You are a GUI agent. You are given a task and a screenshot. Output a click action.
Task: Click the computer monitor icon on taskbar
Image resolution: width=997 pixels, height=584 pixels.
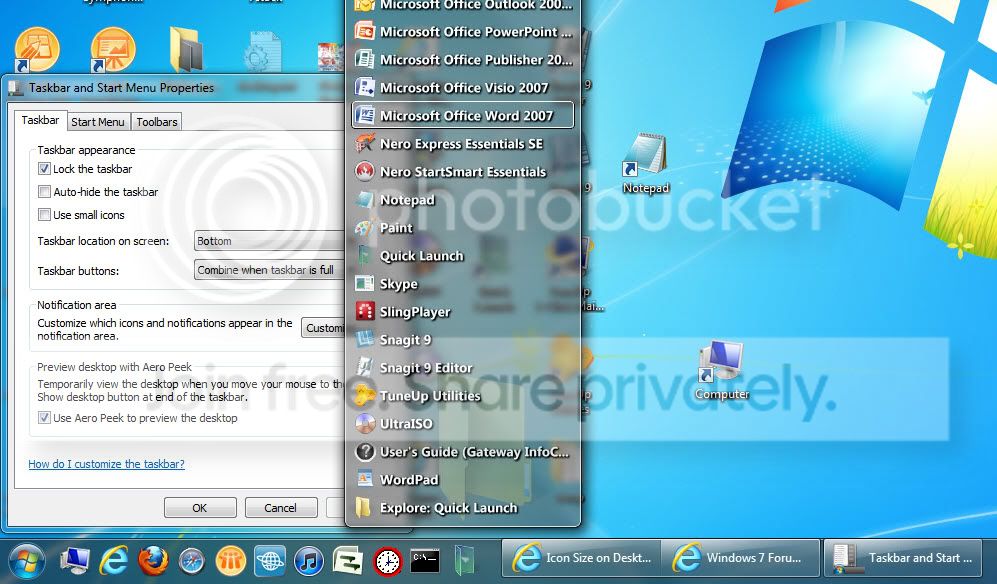click(75, 560)
